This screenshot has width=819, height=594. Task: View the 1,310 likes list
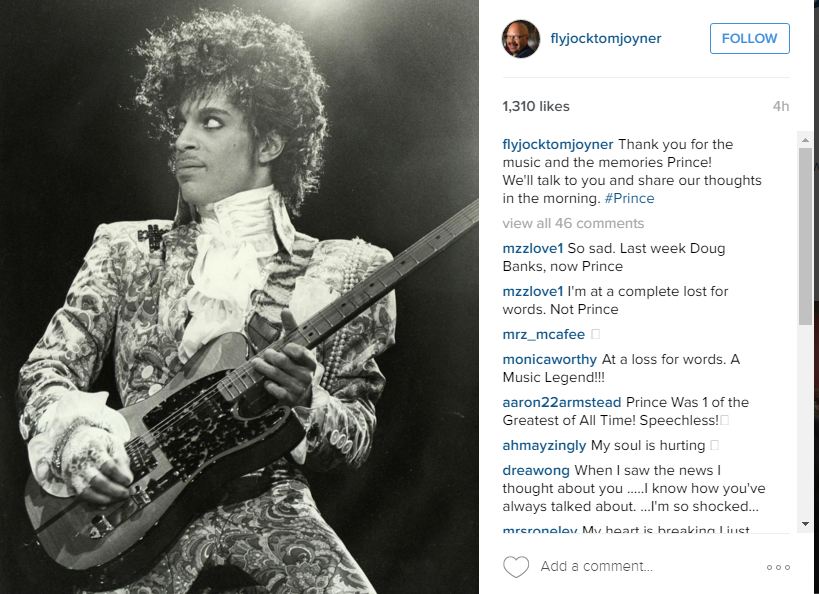[536, 107]
